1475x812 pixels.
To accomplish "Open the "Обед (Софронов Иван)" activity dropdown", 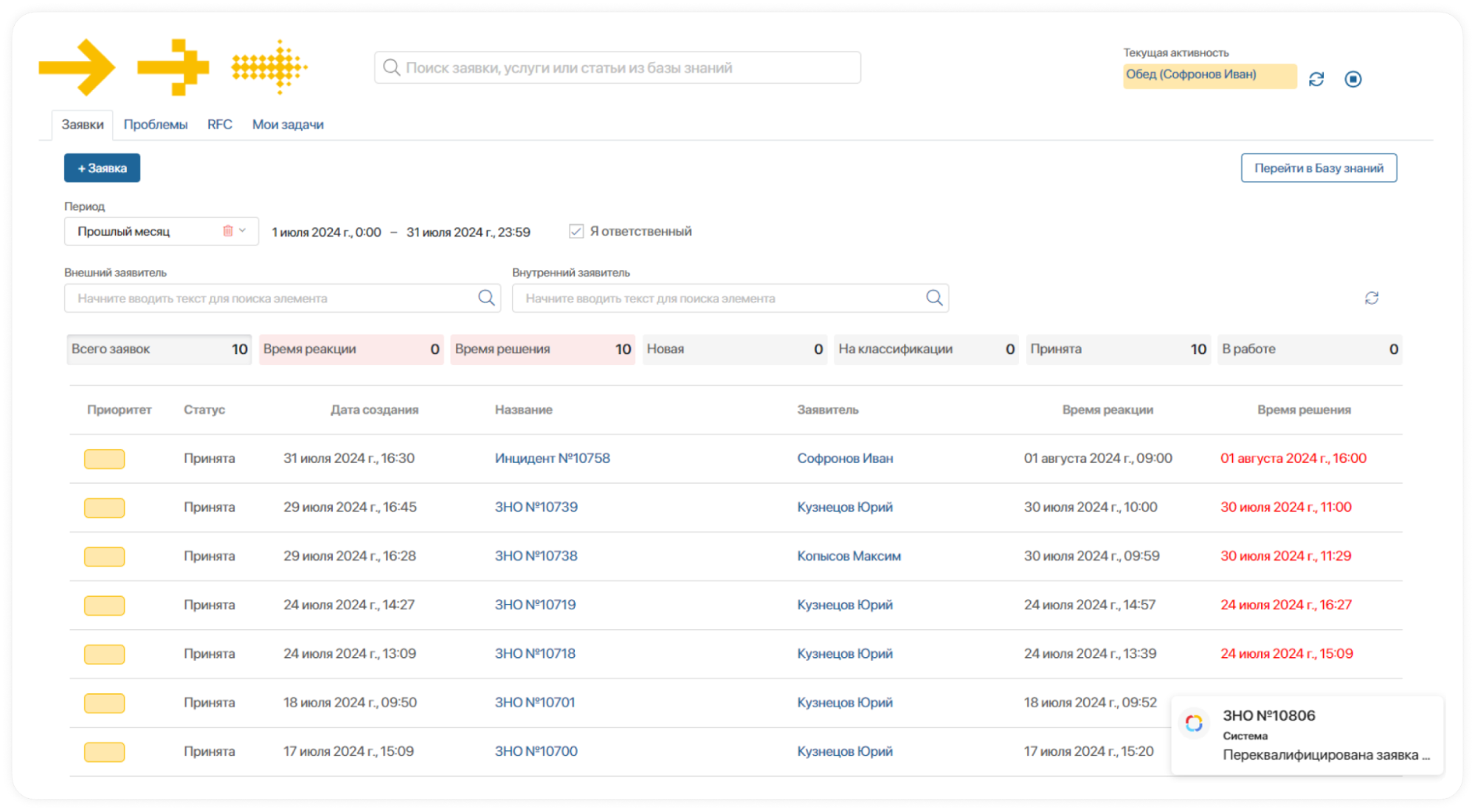I will pyautogui.click(x=1209, y=75).
